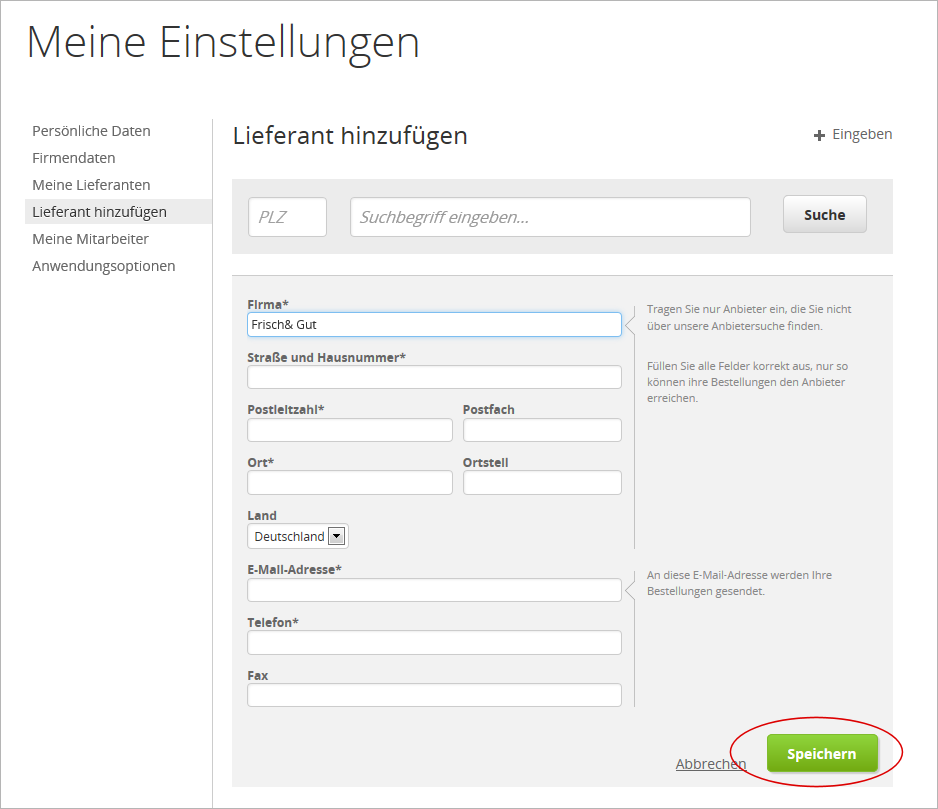Focus the Straße und Hausnummer field
The height and width of the screenshot is (809, 938).
434,377
